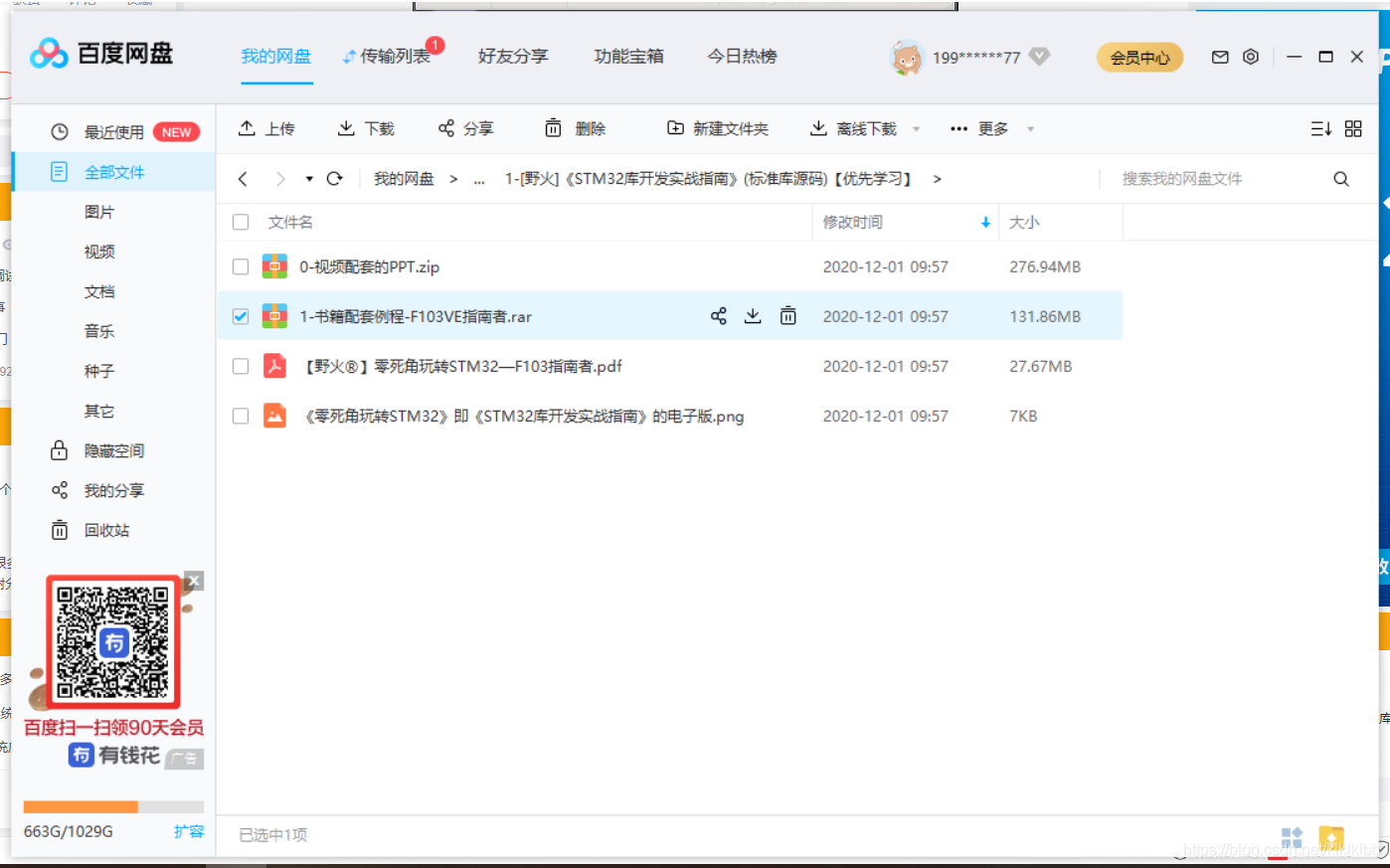Create a new folder with 新建文件夹
This screenshot has width=1390, height=868.
click(x=717, y=128)
